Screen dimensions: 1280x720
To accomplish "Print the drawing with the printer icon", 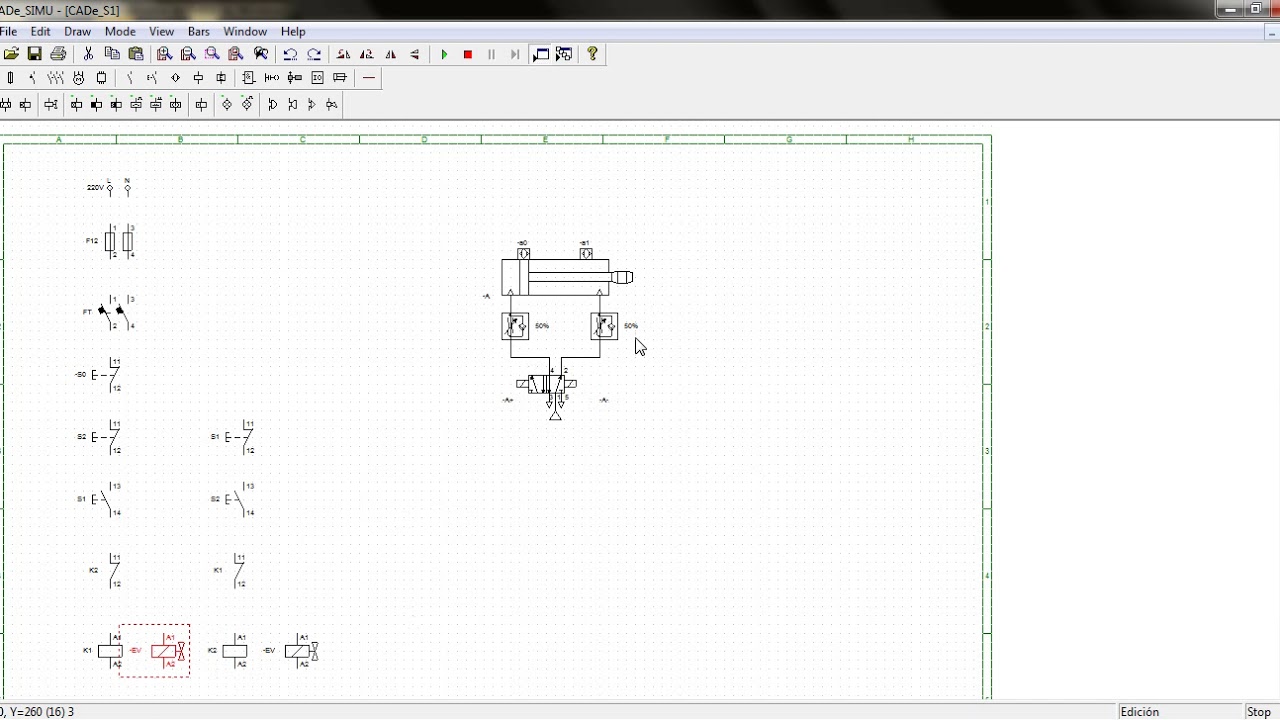I will [58, 54].
